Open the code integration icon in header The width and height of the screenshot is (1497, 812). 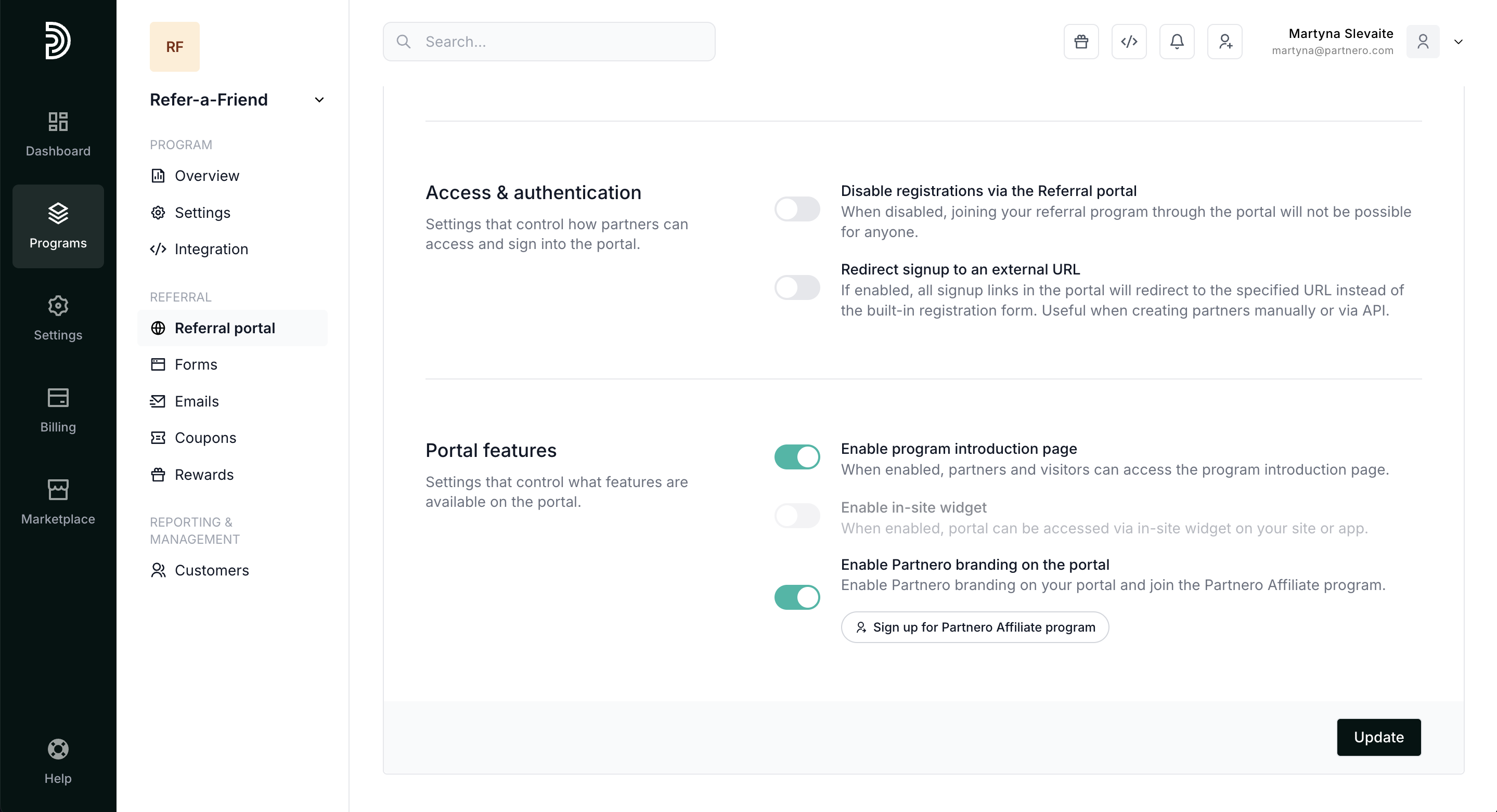(x=1129, y=42)
